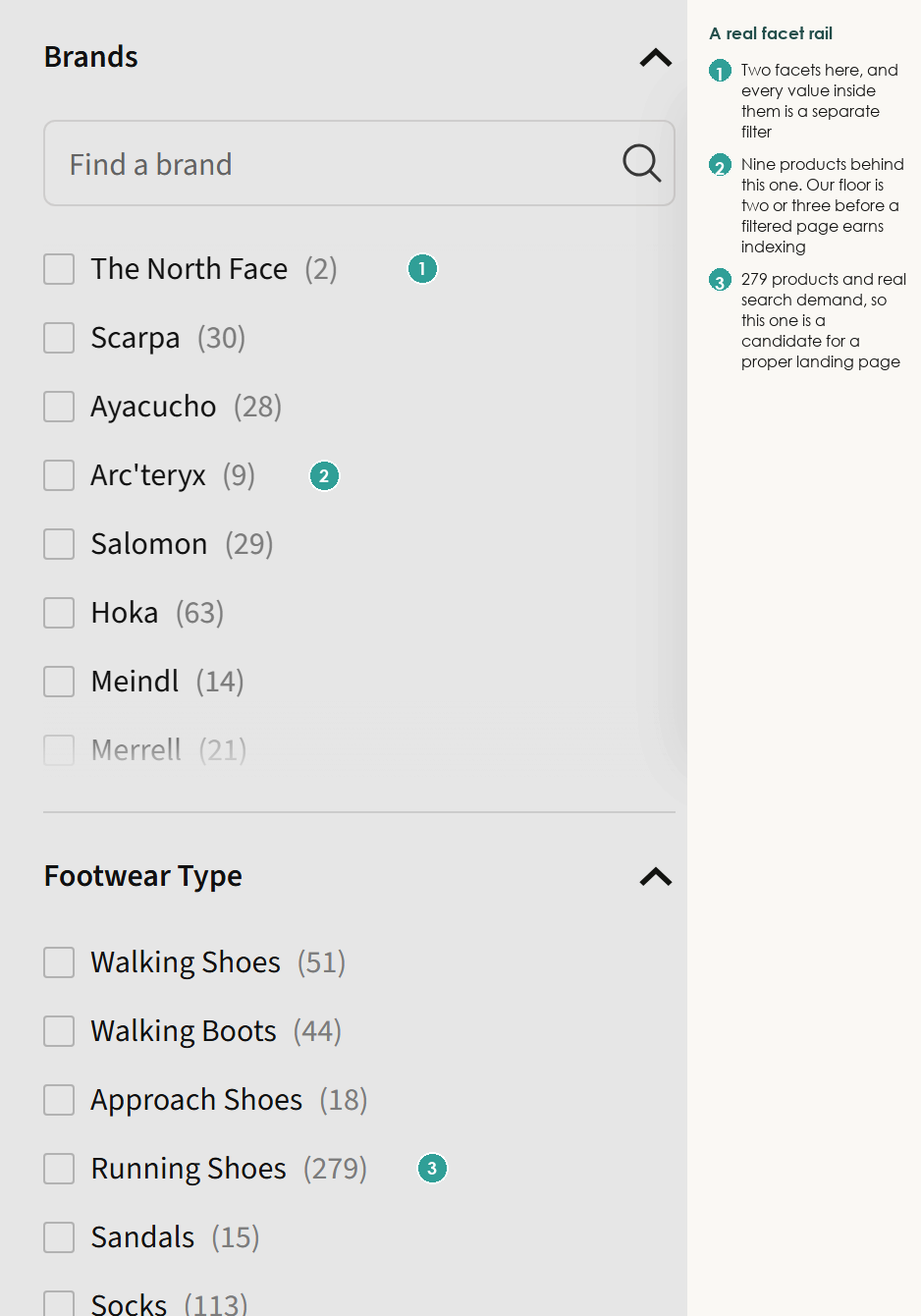Click the Meindl label text
Screen dimensions: 921x1316
(135, 682)
